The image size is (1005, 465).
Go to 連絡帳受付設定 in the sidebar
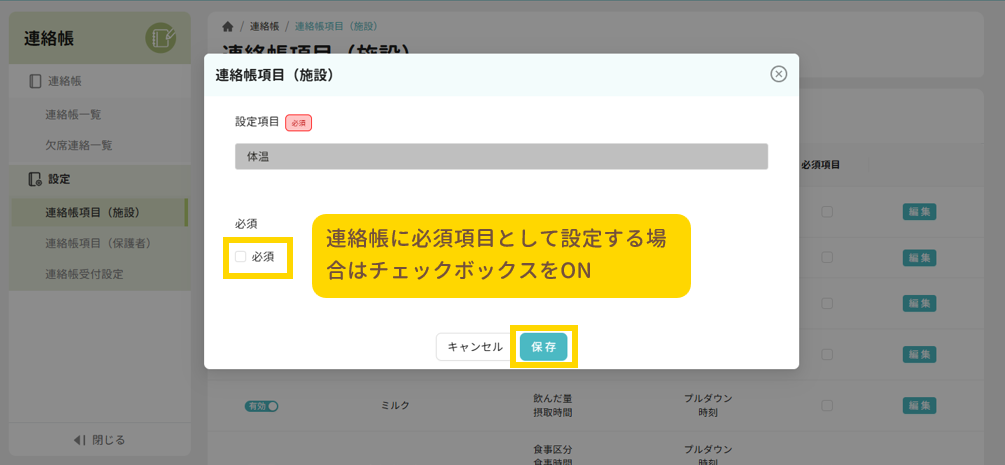(x=84, y=274)
